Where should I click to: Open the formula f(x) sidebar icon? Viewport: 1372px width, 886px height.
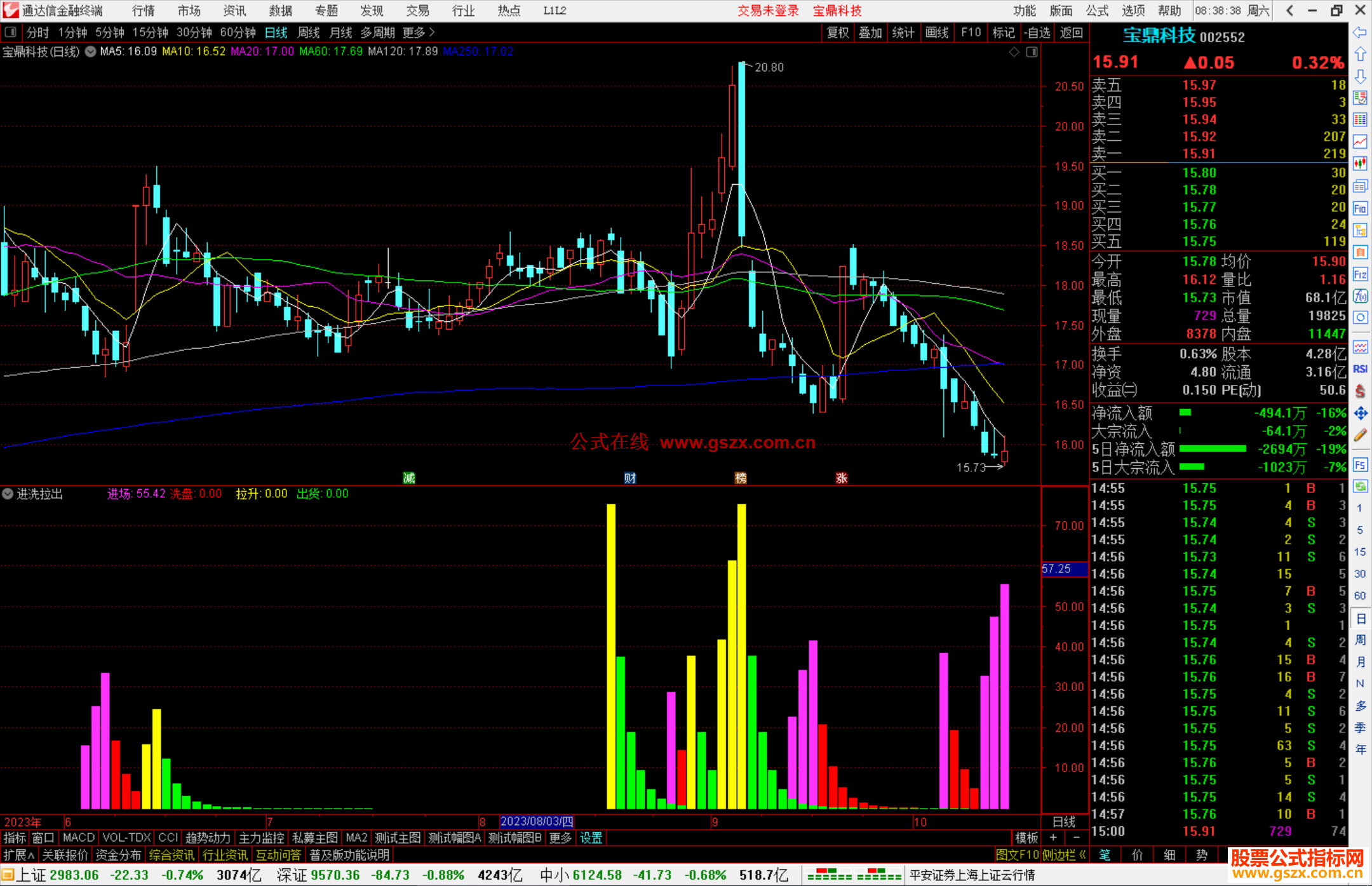pyautogui.click(x=1360, y=296)
